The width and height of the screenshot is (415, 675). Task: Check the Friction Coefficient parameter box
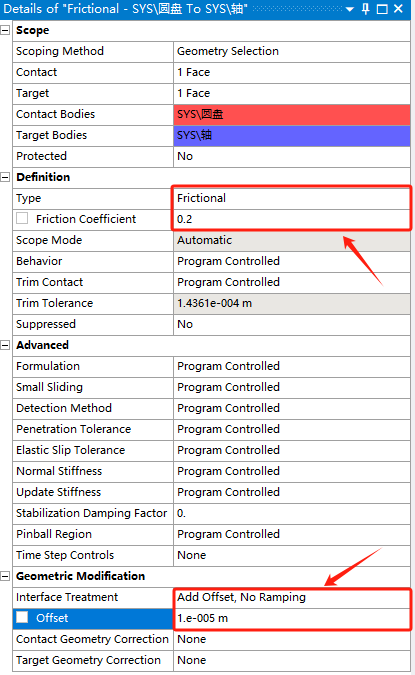(22, 219)
